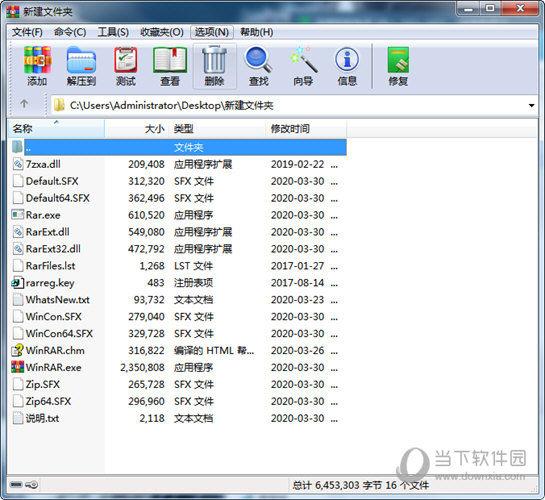Screen dimensions: 545x500
Task: Click date 2019-02-22 in 7zxa.dll row
Action: click(298, 164)
